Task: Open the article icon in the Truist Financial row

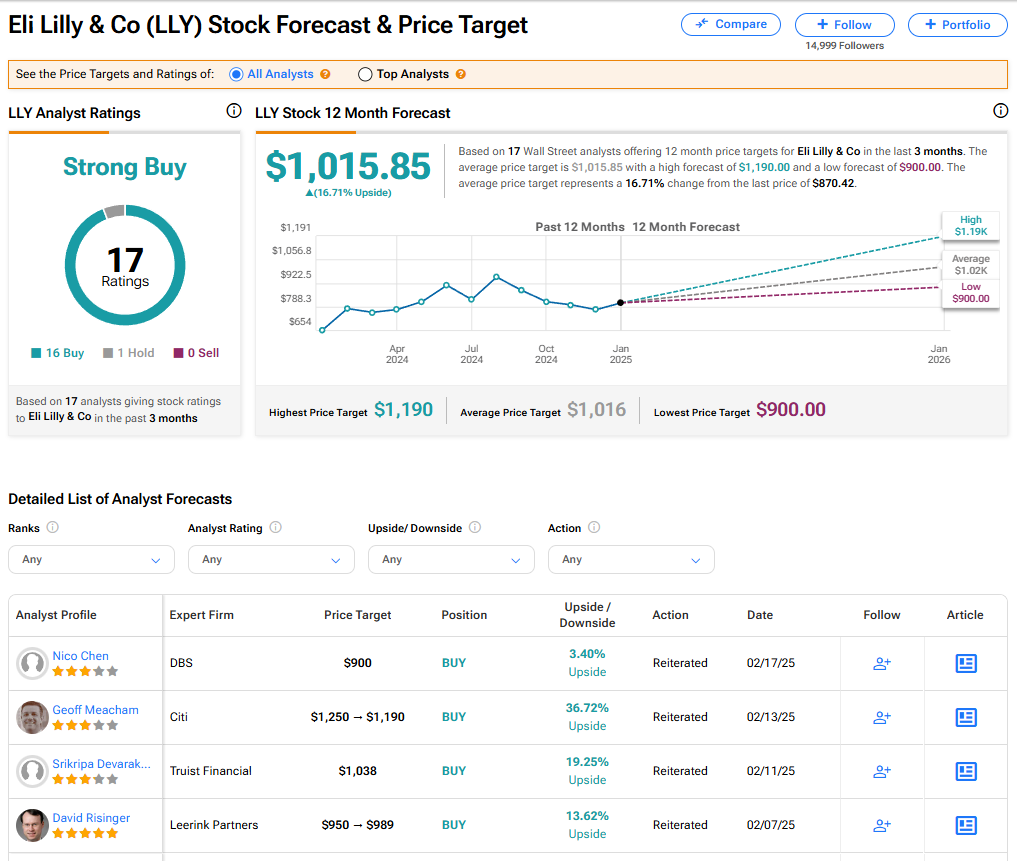Action: (965, 771)
